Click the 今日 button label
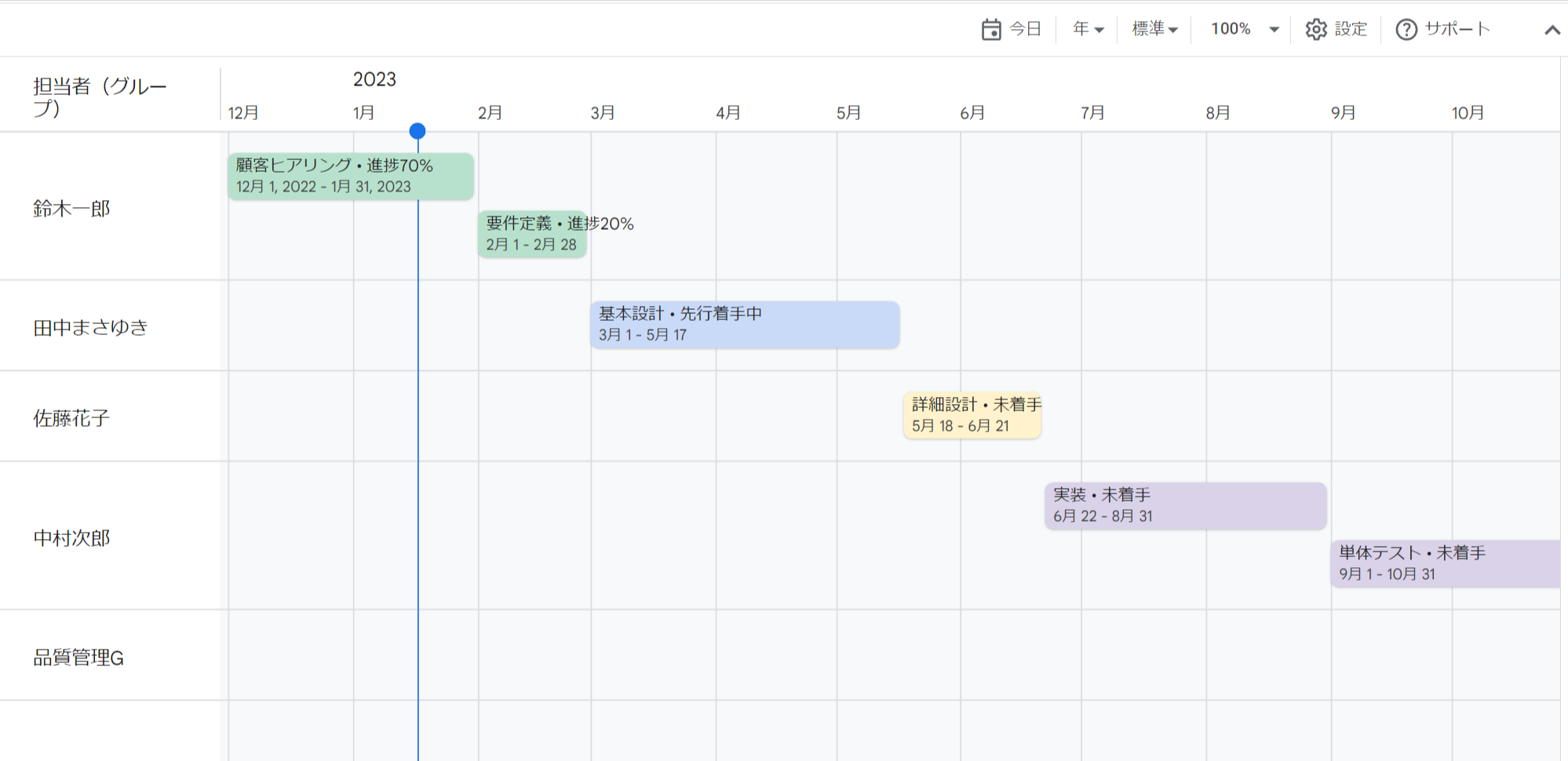The height and width of the screenshot is (761, 1568). click(x=1025, y=29)
